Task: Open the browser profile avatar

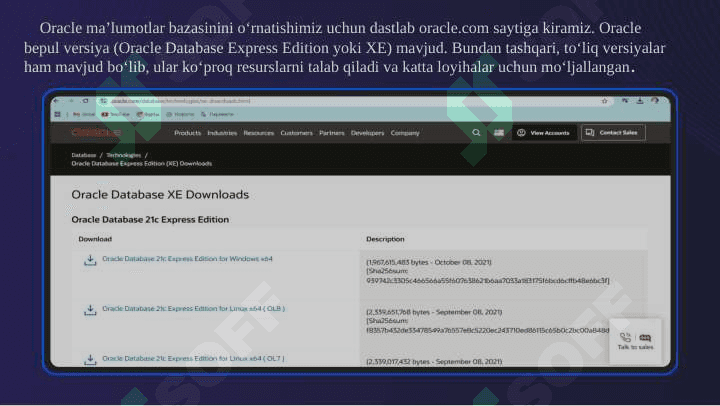Action: click(655, 101)
